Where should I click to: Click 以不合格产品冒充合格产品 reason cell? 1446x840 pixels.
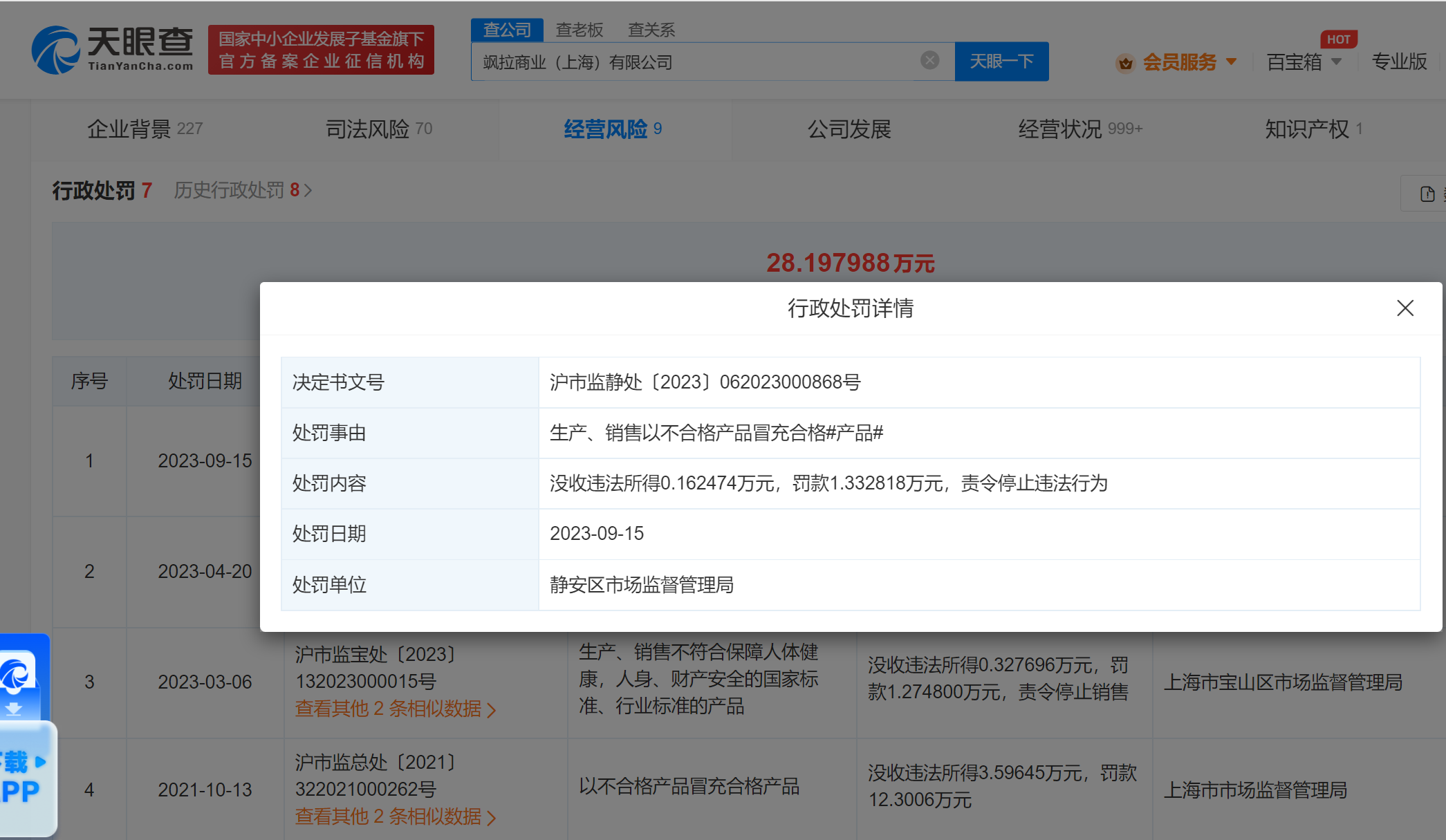click(x=689, y=787)
